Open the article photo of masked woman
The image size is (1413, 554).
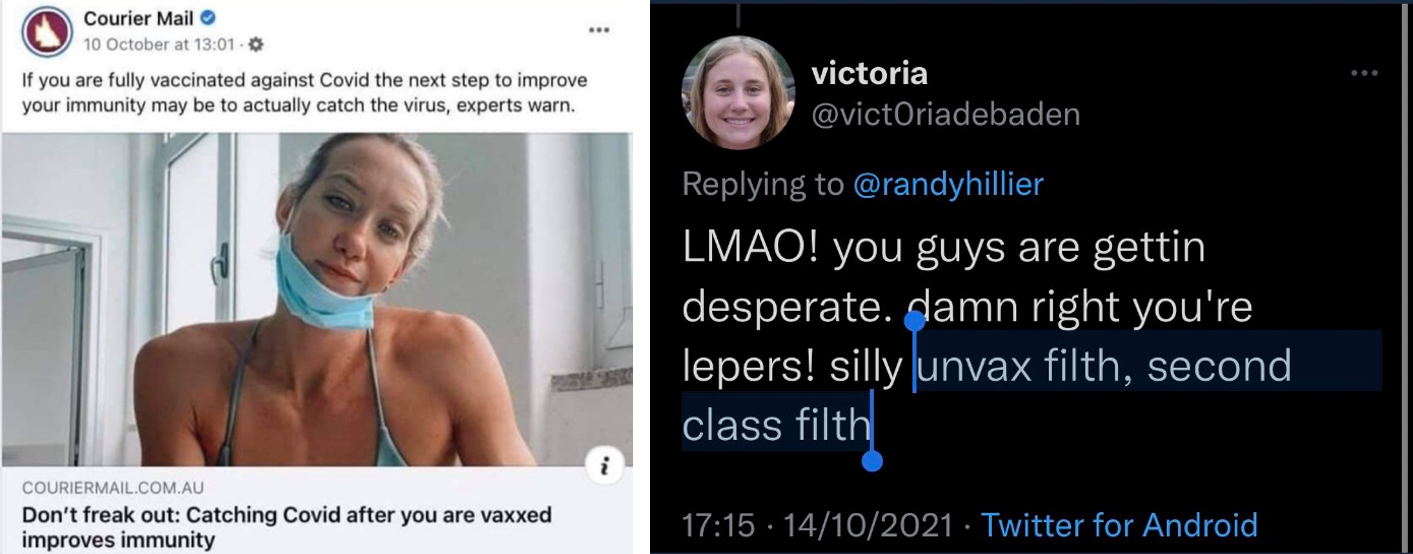[317, 299]
